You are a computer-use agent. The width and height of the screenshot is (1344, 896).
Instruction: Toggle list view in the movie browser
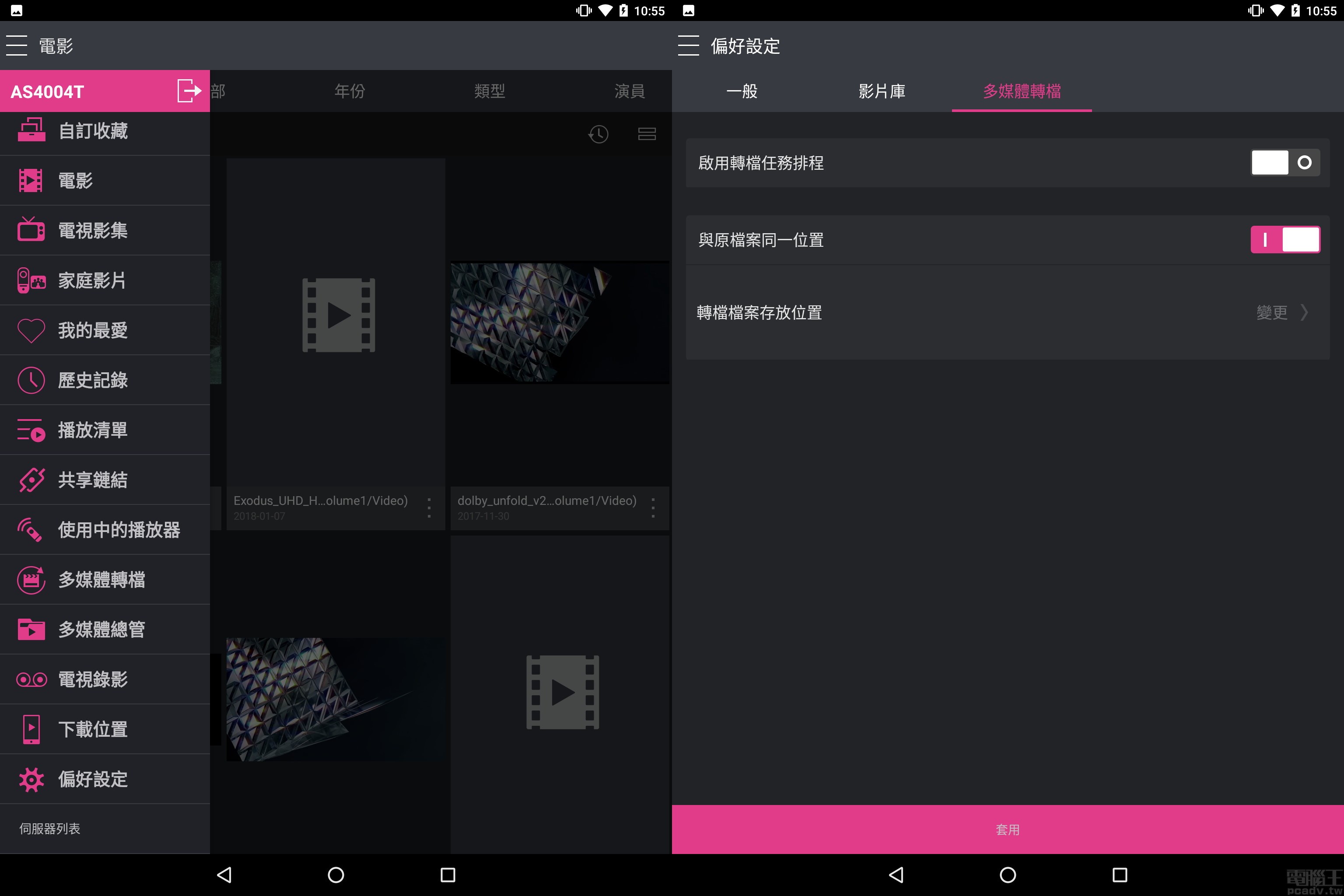(x=647, y=134)
